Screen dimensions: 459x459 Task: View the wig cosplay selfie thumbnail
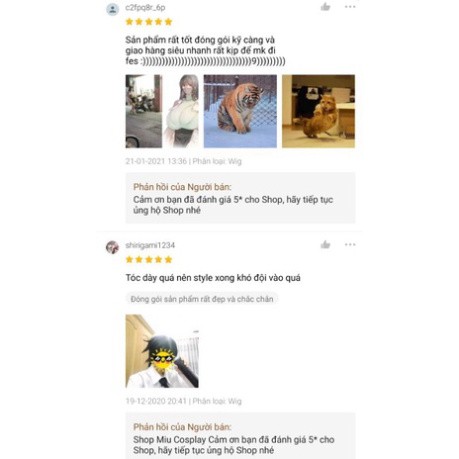click(x=162, y=351)
